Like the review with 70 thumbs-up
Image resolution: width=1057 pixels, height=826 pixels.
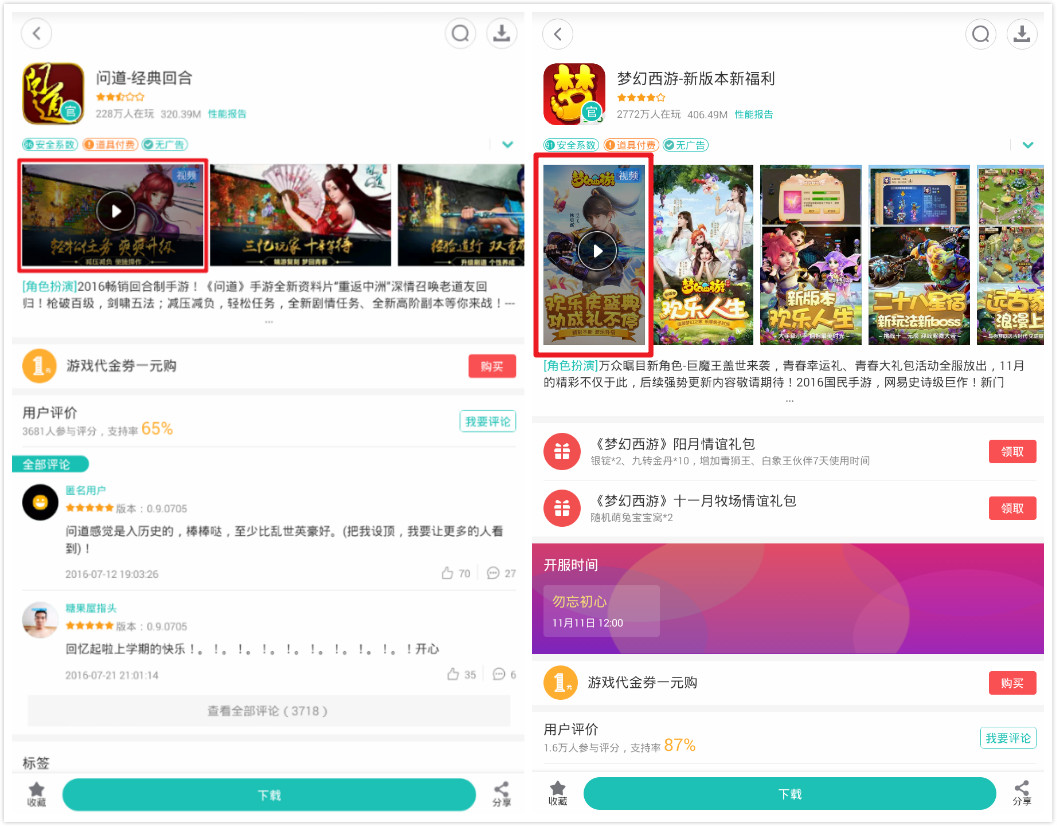click(448, 573)
